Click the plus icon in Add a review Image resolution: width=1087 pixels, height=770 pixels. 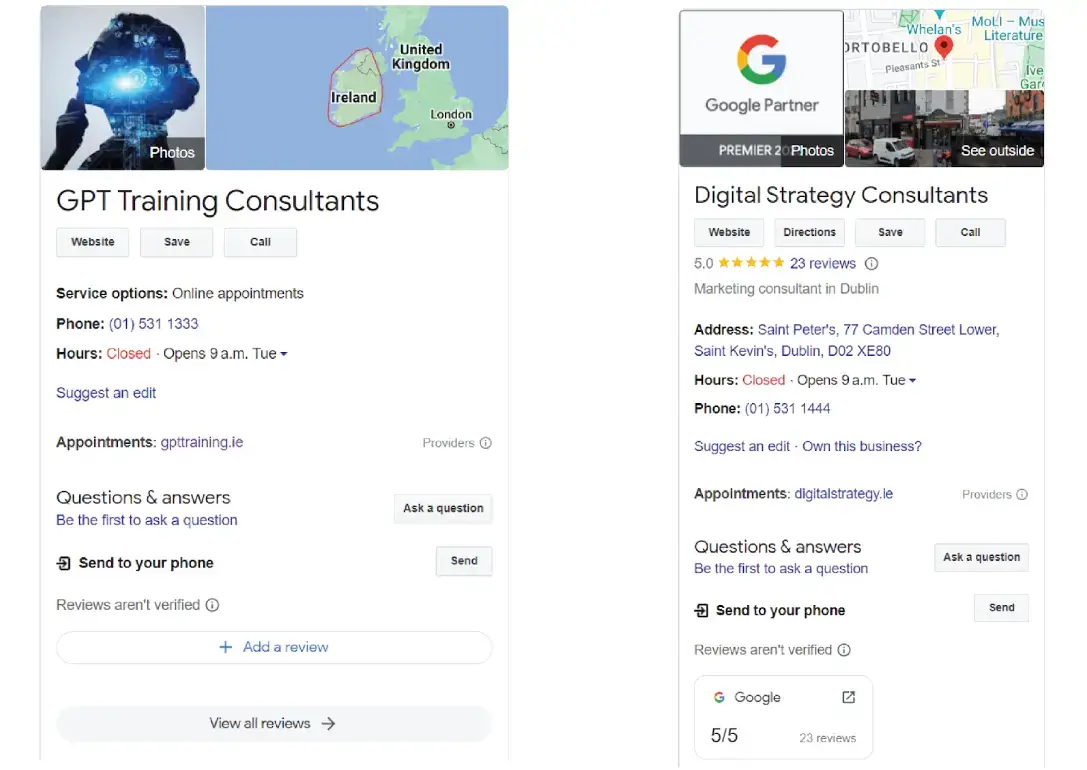point(225,647)
